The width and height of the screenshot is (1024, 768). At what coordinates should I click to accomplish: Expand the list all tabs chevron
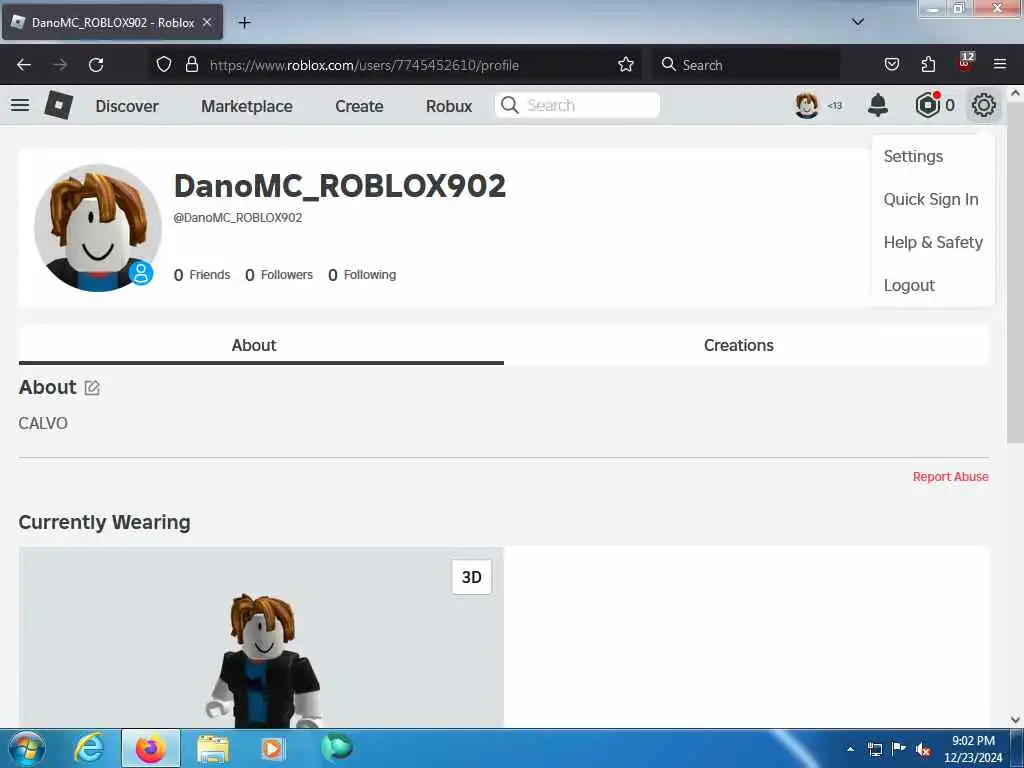tap(858, 22)
